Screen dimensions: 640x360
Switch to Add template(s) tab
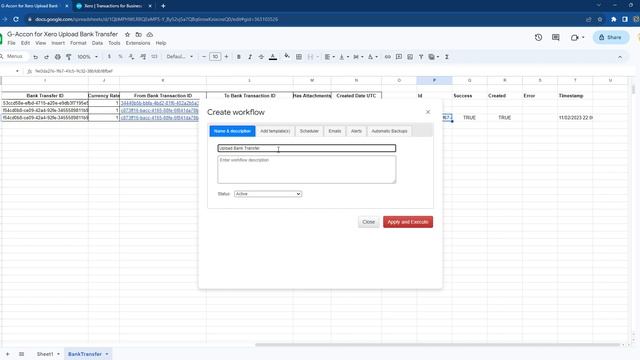pyautogui.click(x=275, y=131)
